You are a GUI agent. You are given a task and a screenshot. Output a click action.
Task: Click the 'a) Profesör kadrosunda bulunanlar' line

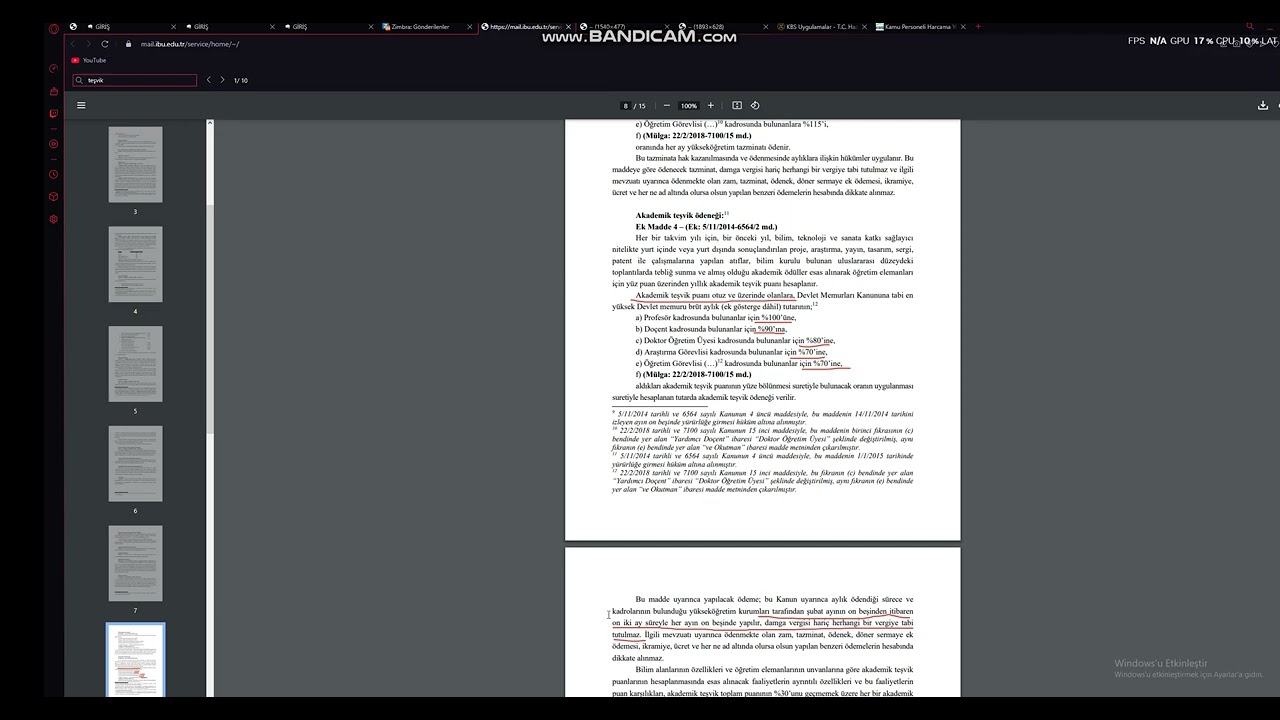click(715, 318)
